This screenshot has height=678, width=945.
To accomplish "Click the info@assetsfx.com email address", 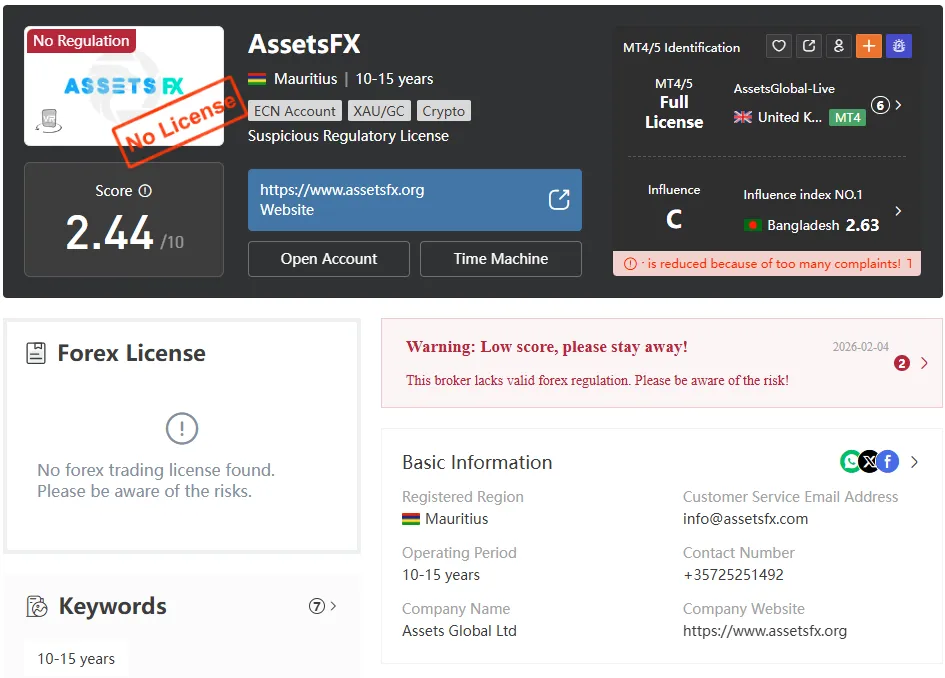I will (x=746, y=519).
